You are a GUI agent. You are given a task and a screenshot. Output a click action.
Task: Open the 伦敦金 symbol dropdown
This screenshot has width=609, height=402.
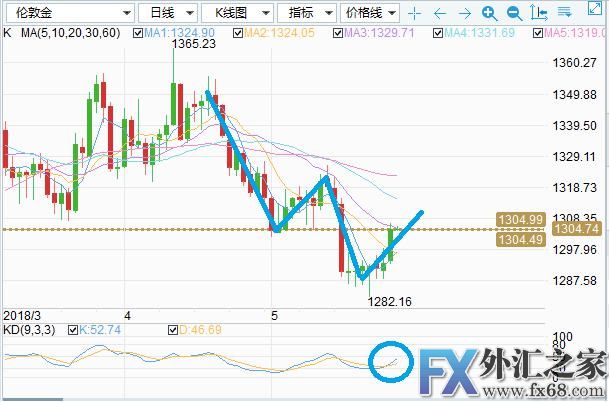(68, 13)
